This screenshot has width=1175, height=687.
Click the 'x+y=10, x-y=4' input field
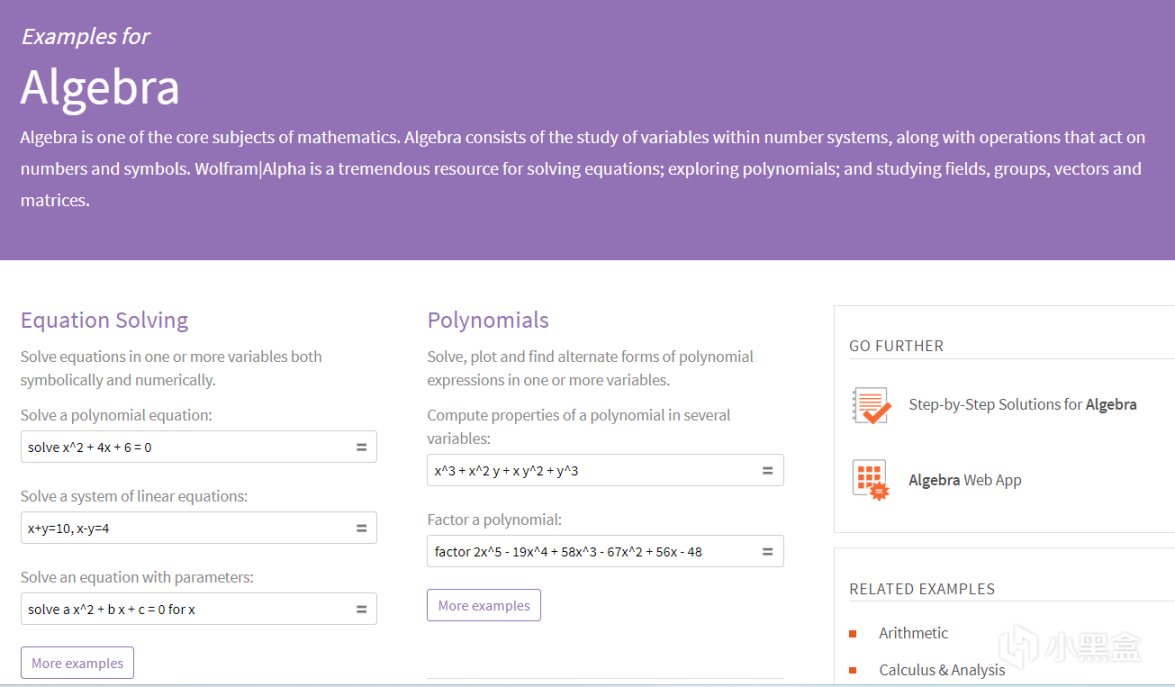click(x=185, y=528)
